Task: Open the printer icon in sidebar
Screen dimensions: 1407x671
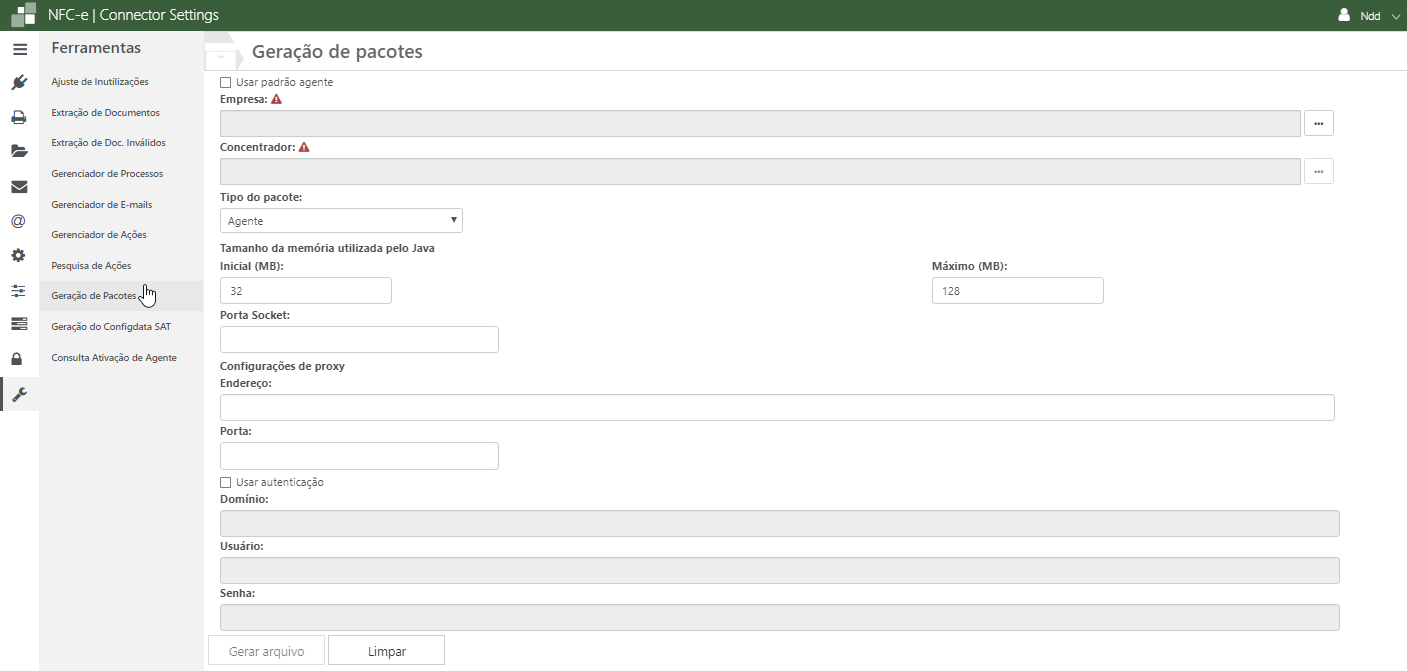Action: tap(19, 117)
